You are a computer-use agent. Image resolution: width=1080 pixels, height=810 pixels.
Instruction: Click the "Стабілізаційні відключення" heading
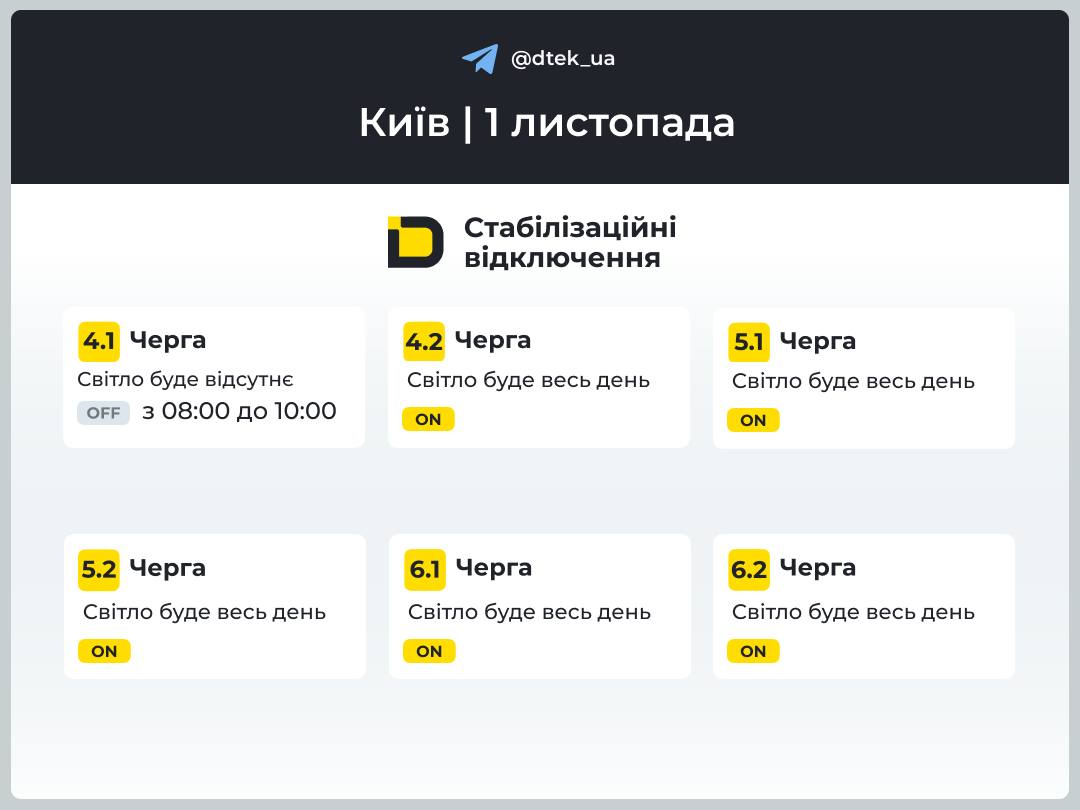570,242
